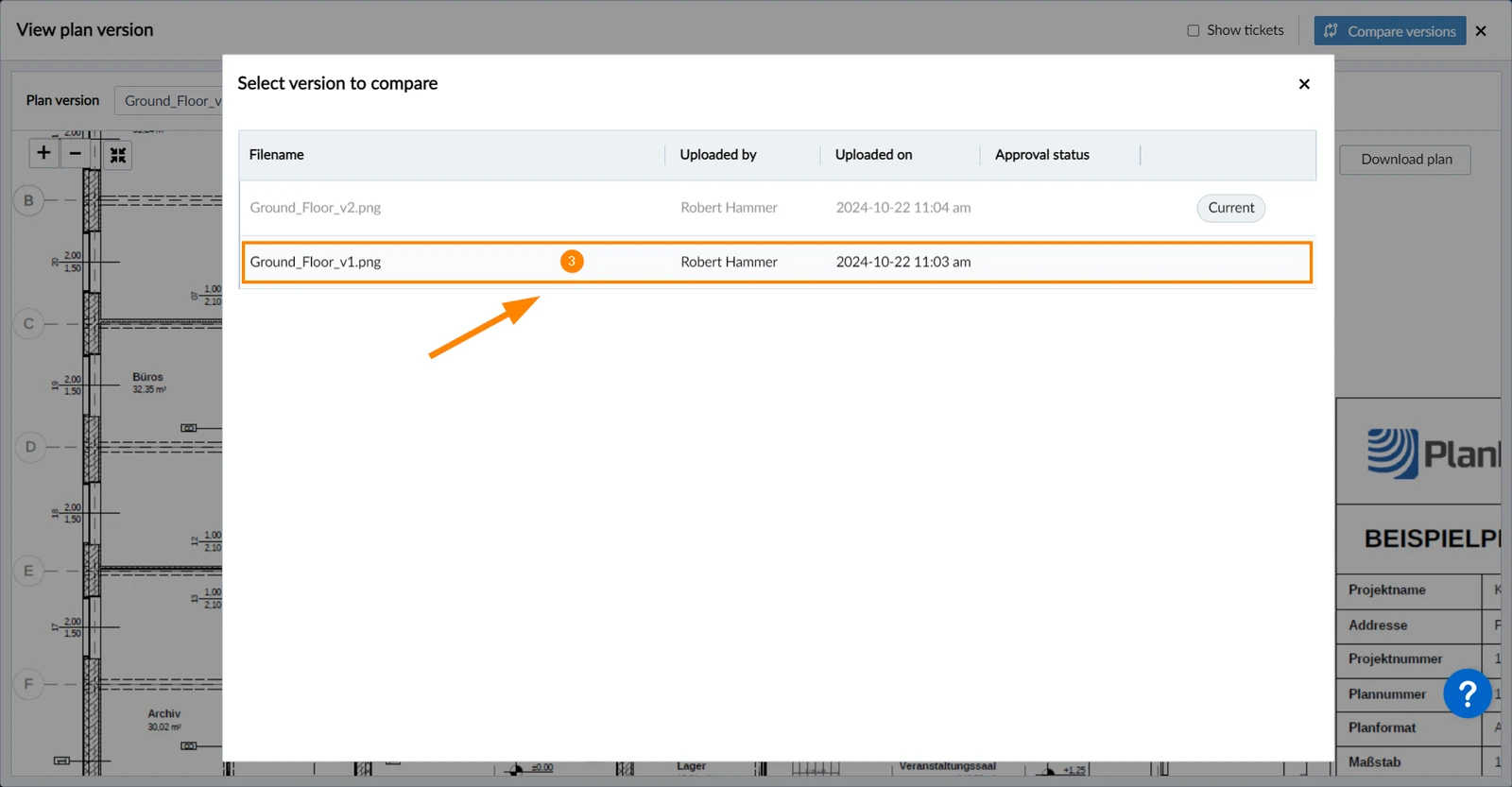Screen dimensions: 1512x787
Task: Click the compare arrows icon in Compare versions
Action: (x=1331, y=31)
